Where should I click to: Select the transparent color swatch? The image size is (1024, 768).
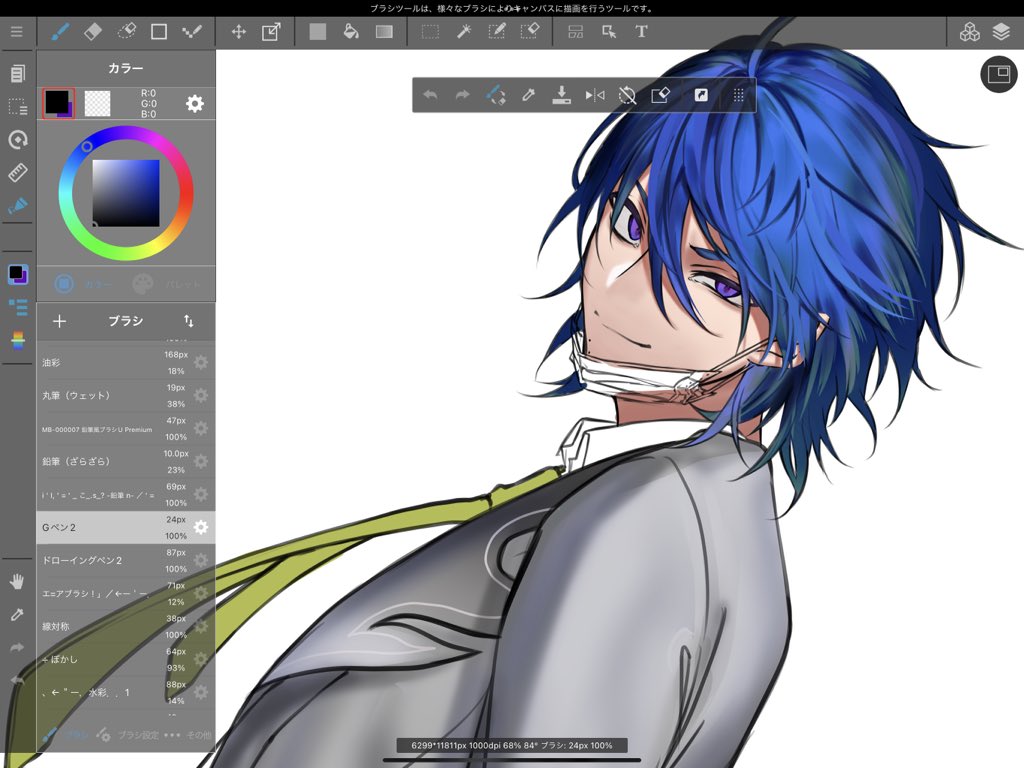pos(97,103)
